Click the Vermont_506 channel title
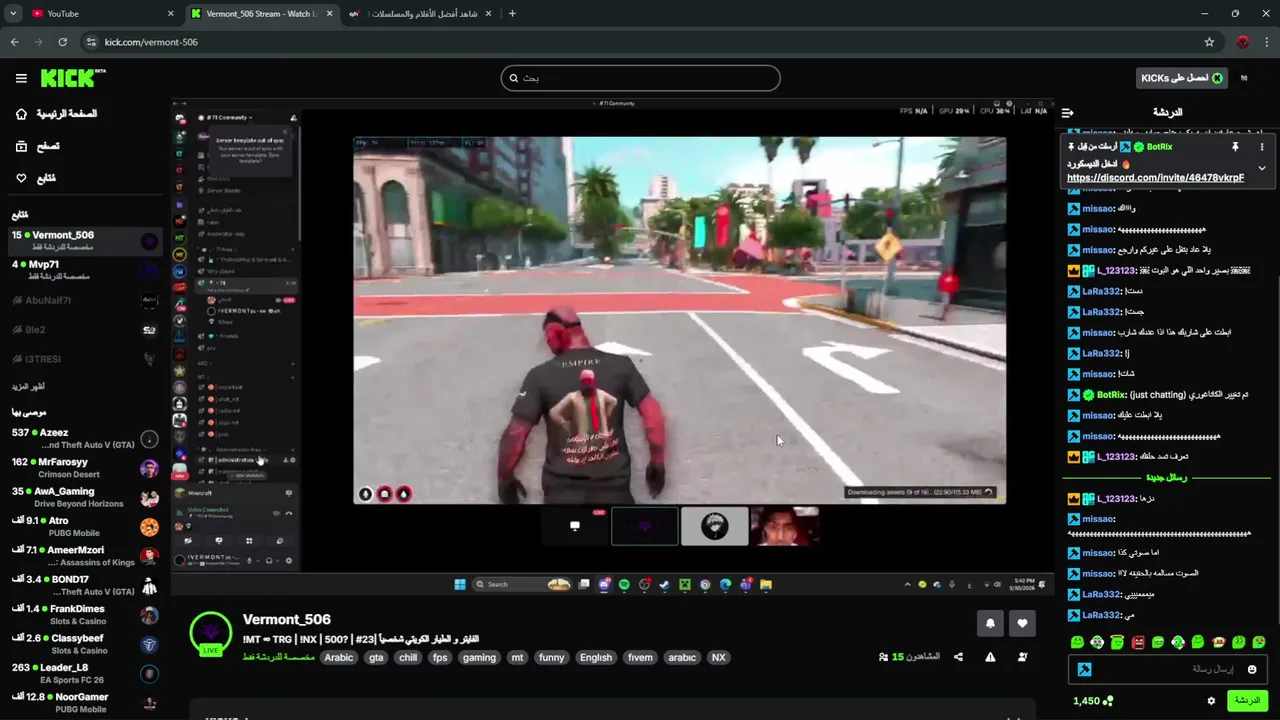This screenshot has width=1280, height=720. [x=287, y=620]
